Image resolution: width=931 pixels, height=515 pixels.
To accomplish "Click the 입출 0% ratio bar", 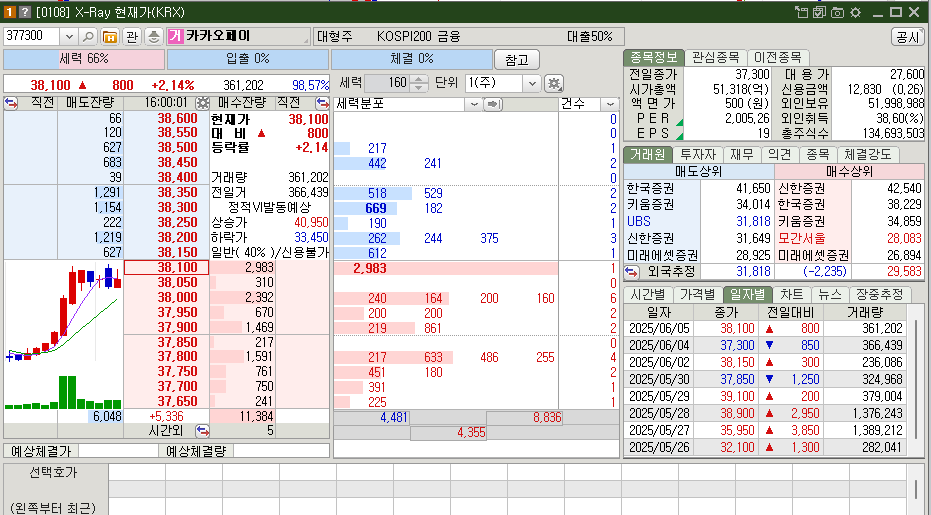I will click(x=248, y=59).
